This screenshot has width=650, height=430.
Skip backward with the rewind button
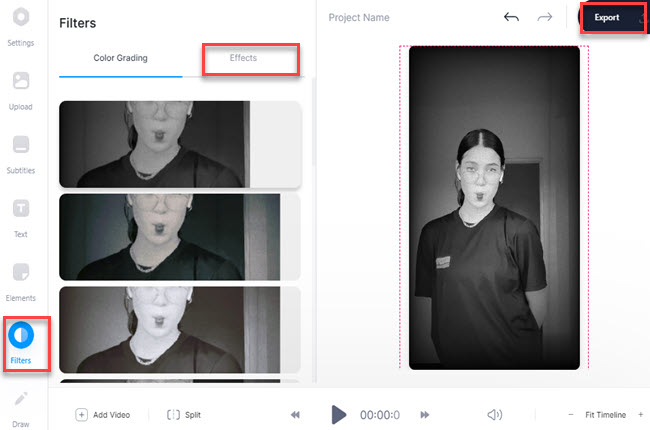296,414
